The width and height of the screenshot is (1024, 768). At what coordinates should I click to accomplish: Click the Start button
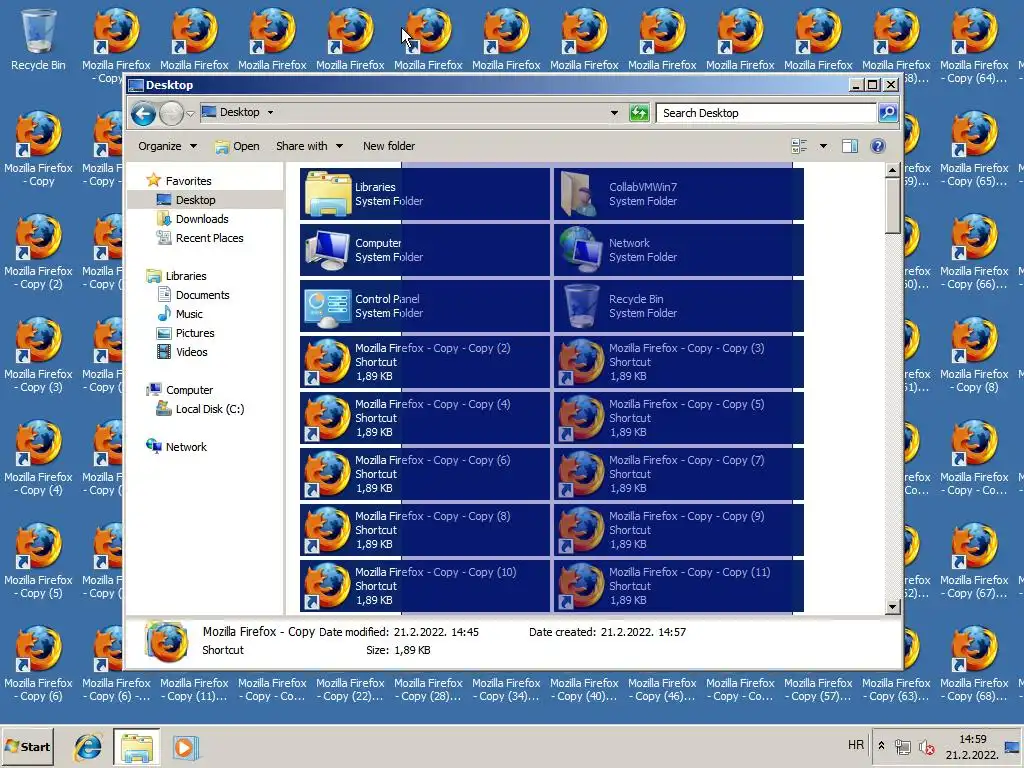pos(27,746)
